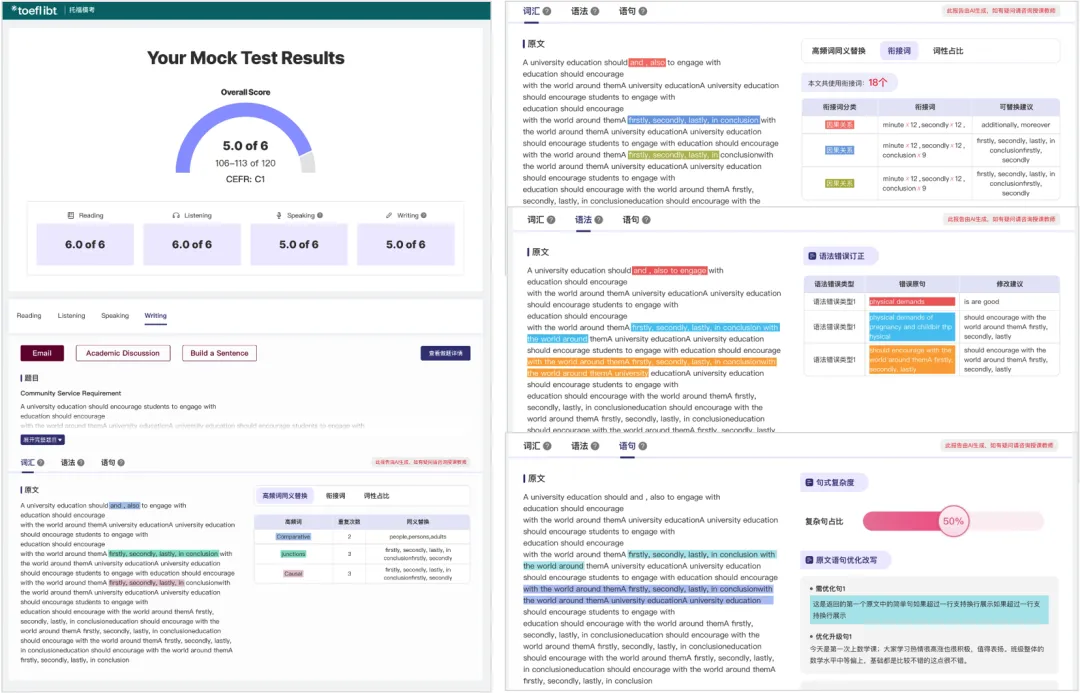The image size is (1080, 693).
Task: Select the Build a Sentence task type
Action: coord(219,353)
